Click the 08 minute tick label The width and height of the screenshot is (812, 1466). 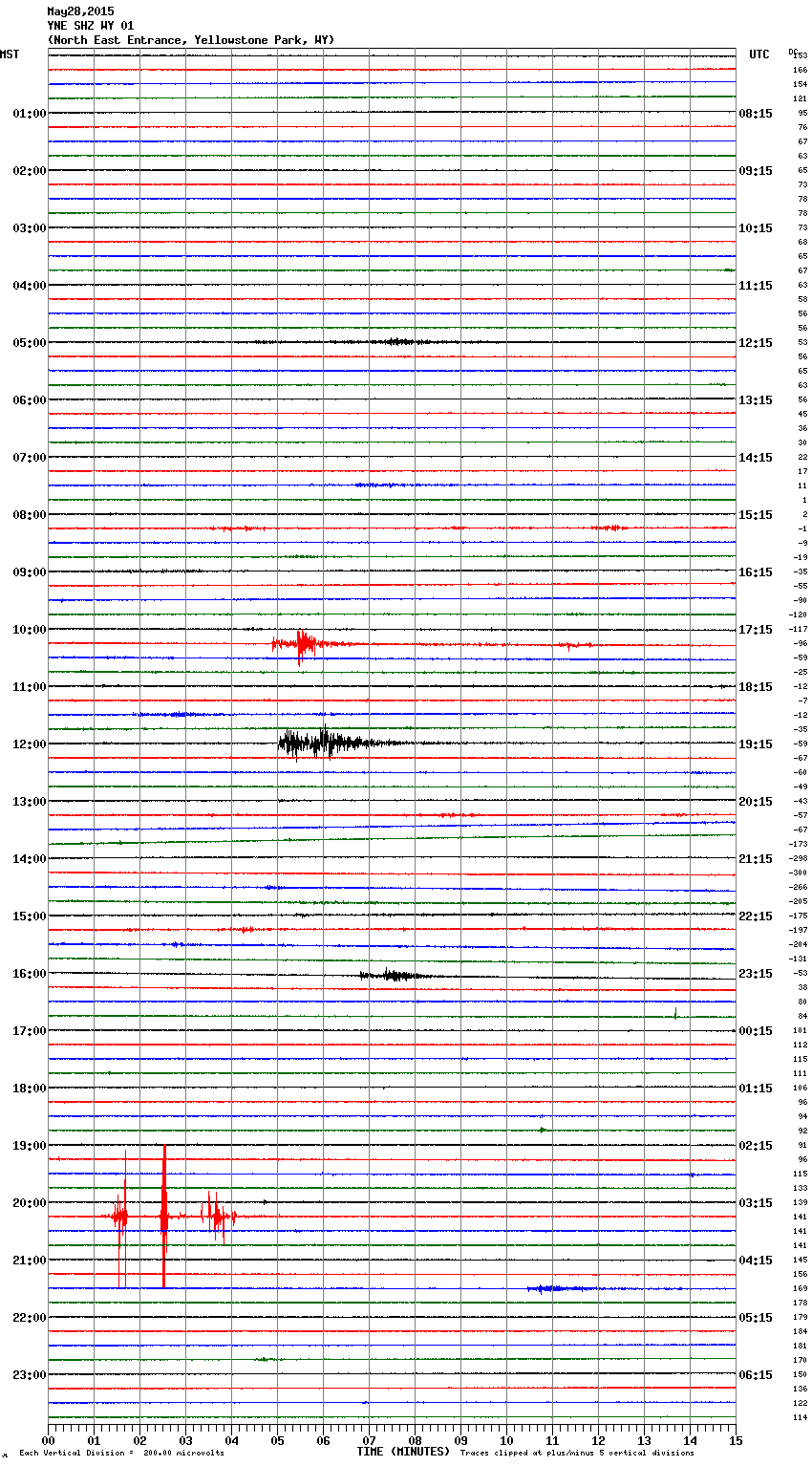tap(415, 1440)
